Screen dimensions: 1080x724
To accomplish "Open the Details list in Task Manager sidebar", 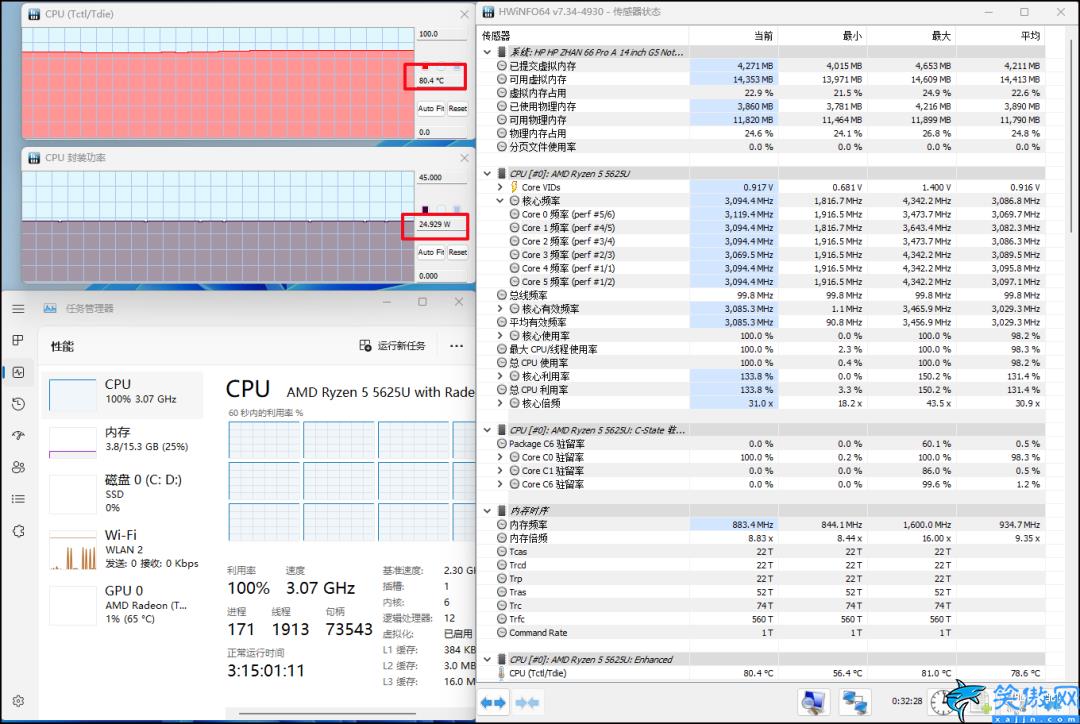I will click(19, 499).
